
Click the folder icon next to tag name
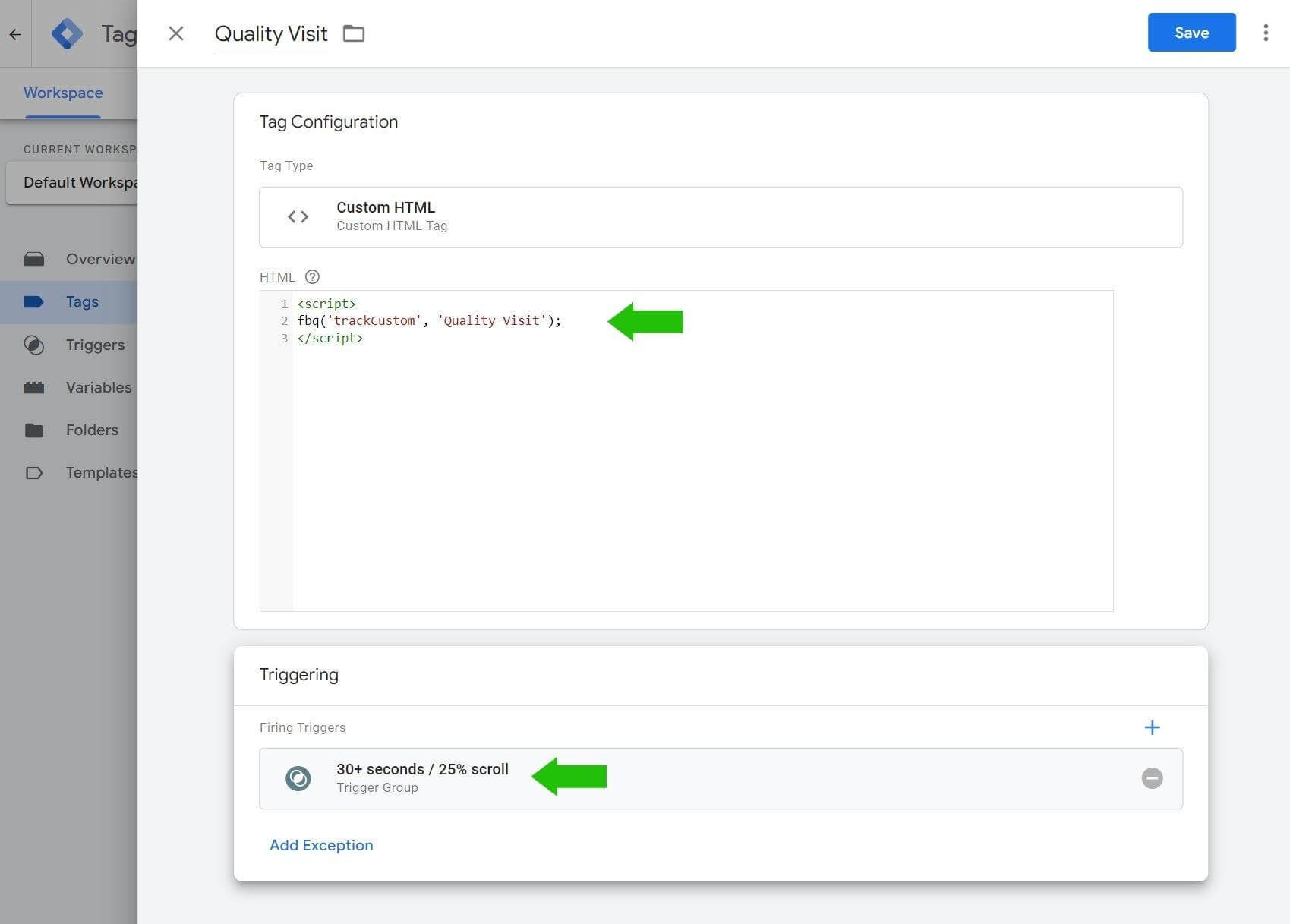354,33
